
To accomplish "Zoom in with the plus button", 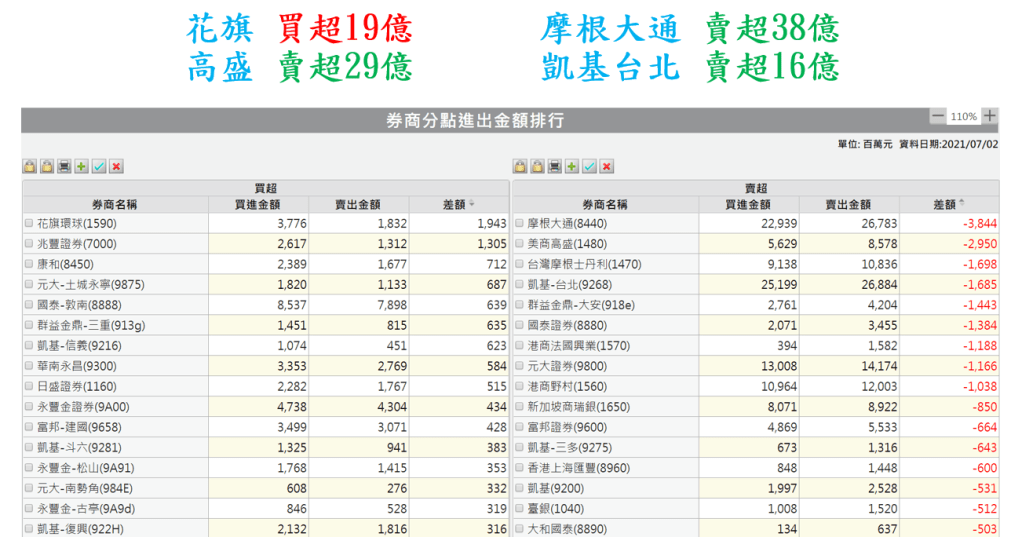I will [990, 116].
